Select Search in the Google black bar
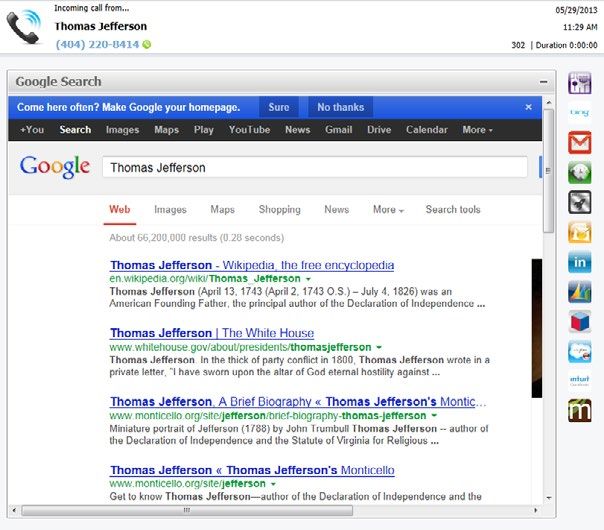The width and height of the screenshot is (604, 530). click(75, 130)
